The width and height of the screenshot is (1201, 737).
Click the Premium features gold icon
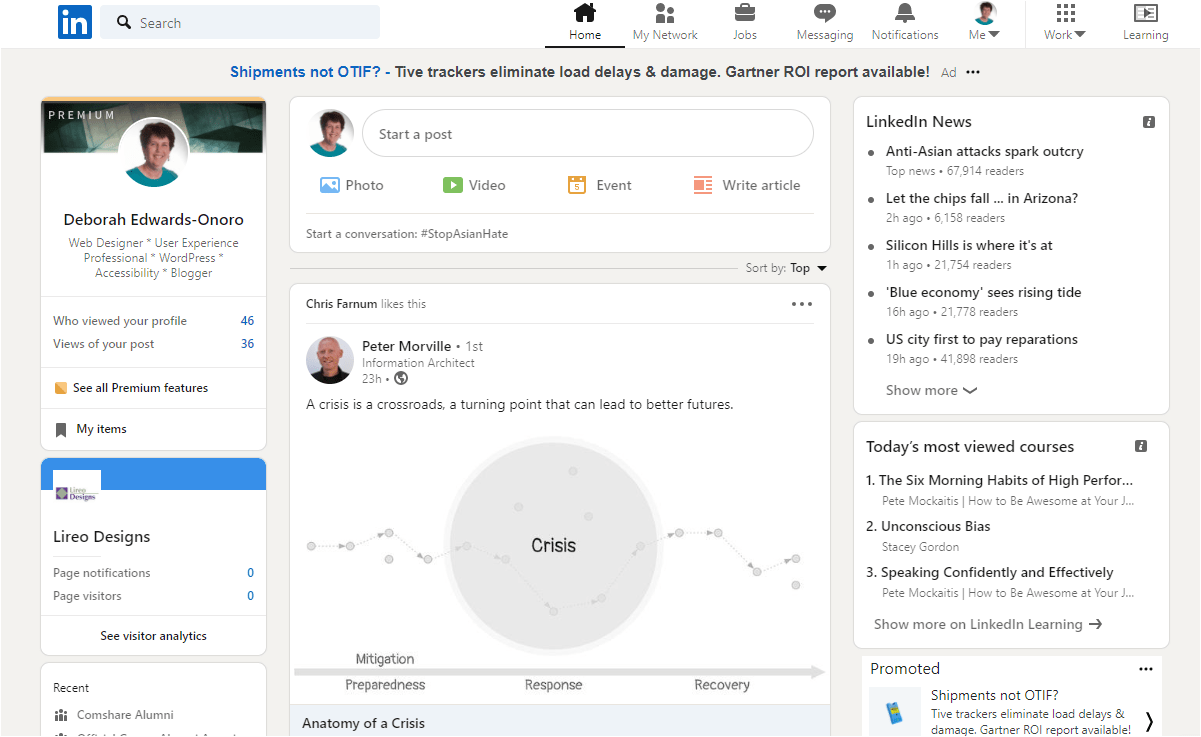point(61,388)
